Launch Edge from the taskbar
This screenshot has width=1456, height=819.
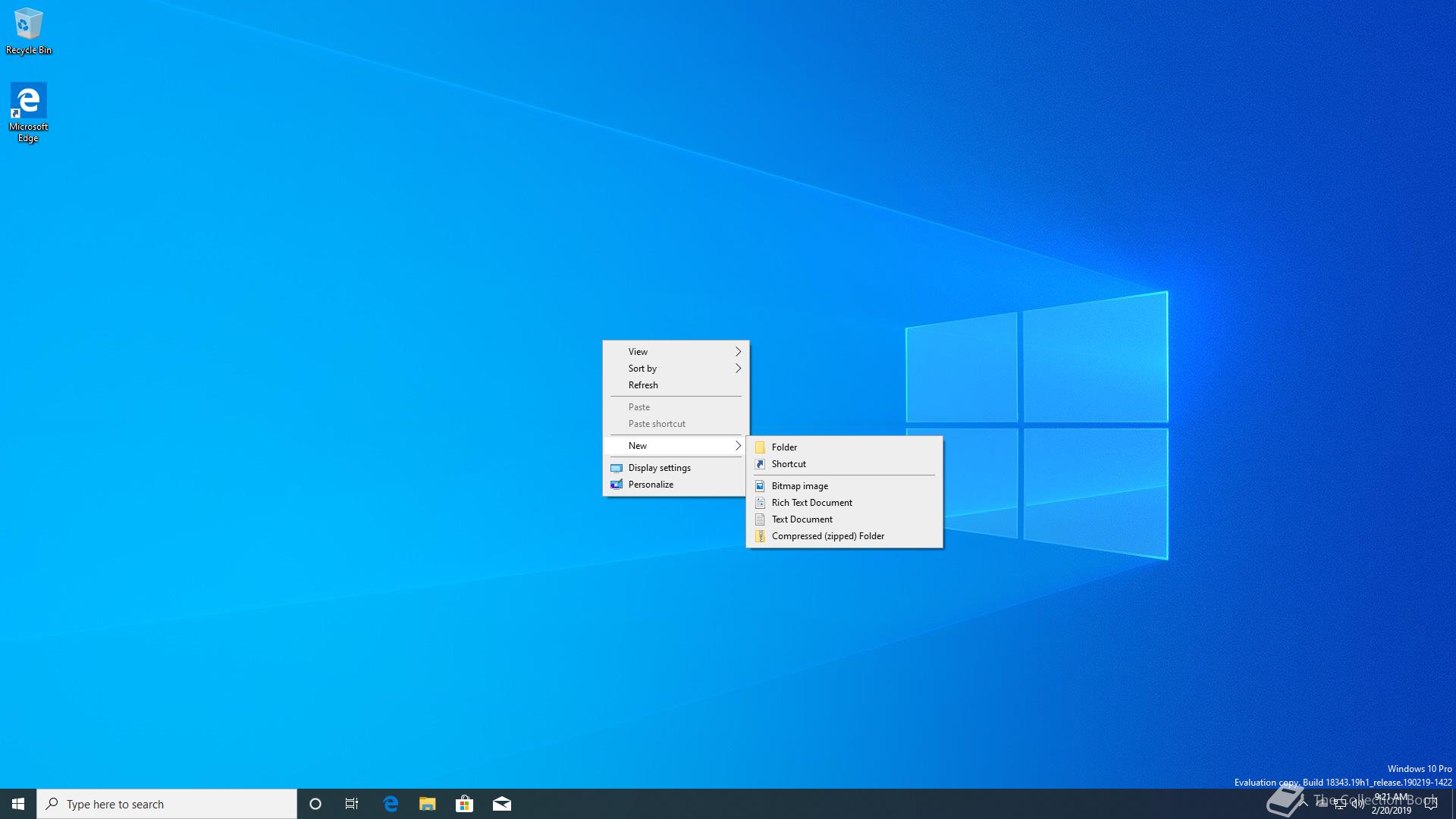pos(391,804)
